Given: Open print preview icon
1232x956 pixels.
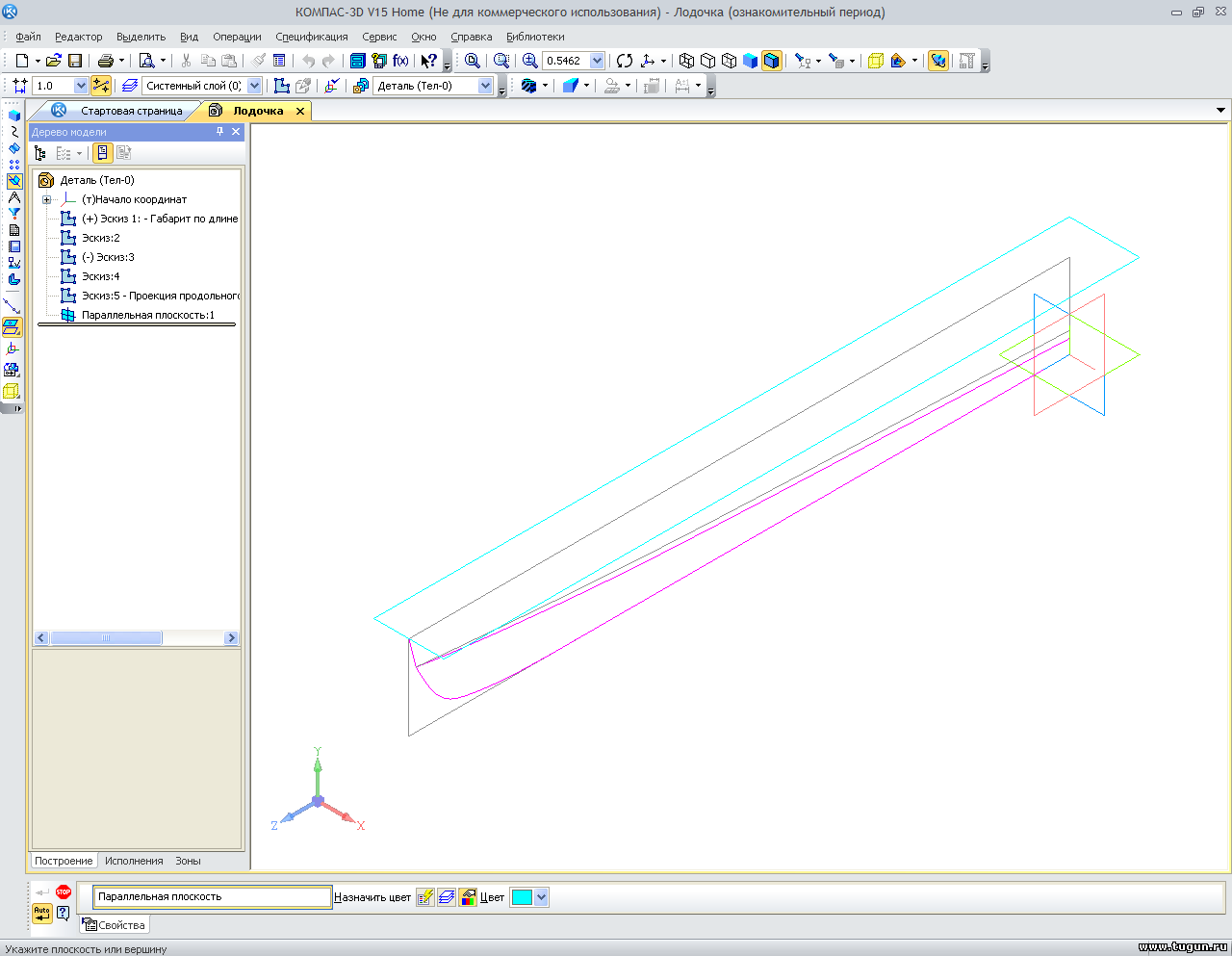Looking at the screenshot, I should (x=147, y=61).
